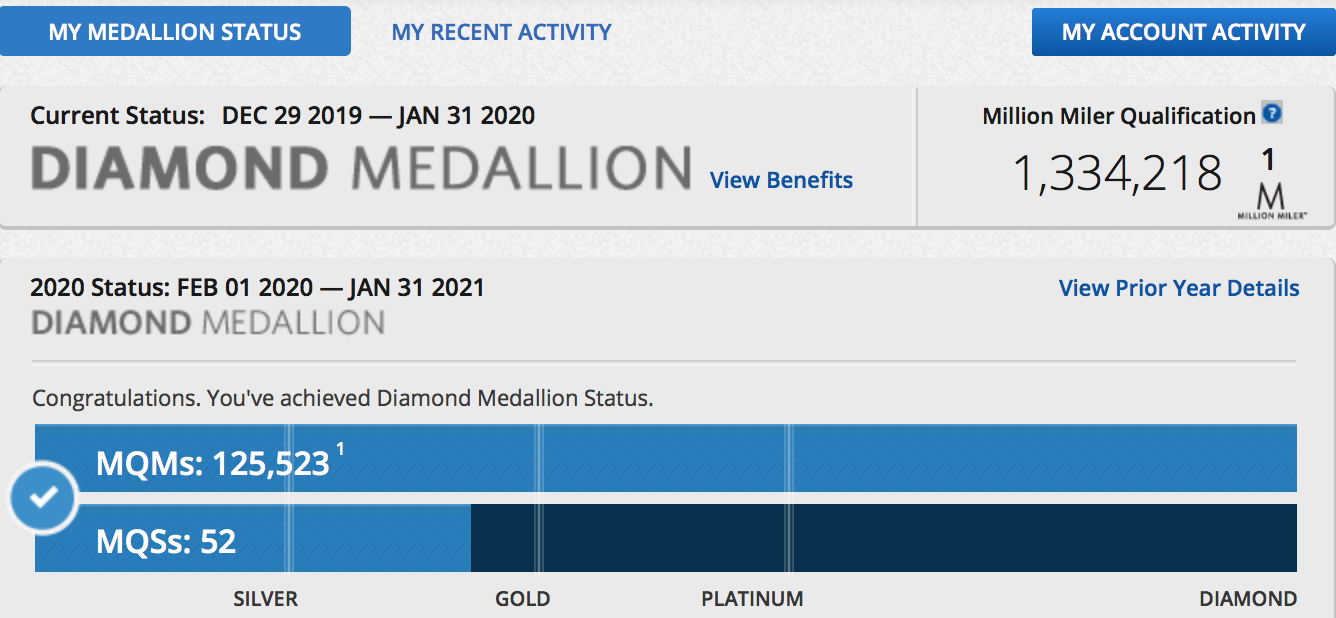1336x618 pixels.
Task: Click the large Diamond Medallion current status heading
Action: click(361, 168)
